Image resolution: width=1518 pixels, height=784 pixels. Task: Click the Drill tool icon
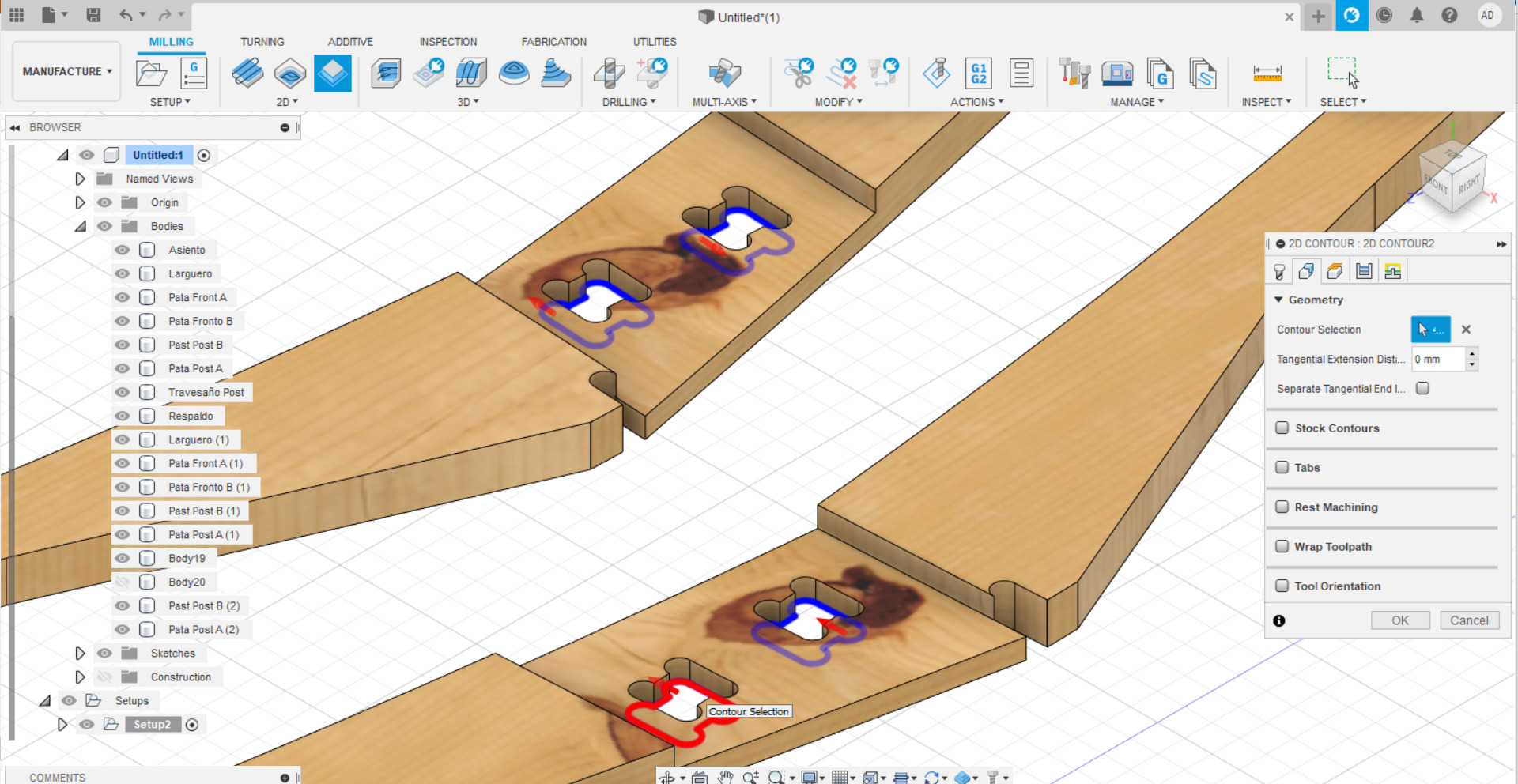point(610,74)
